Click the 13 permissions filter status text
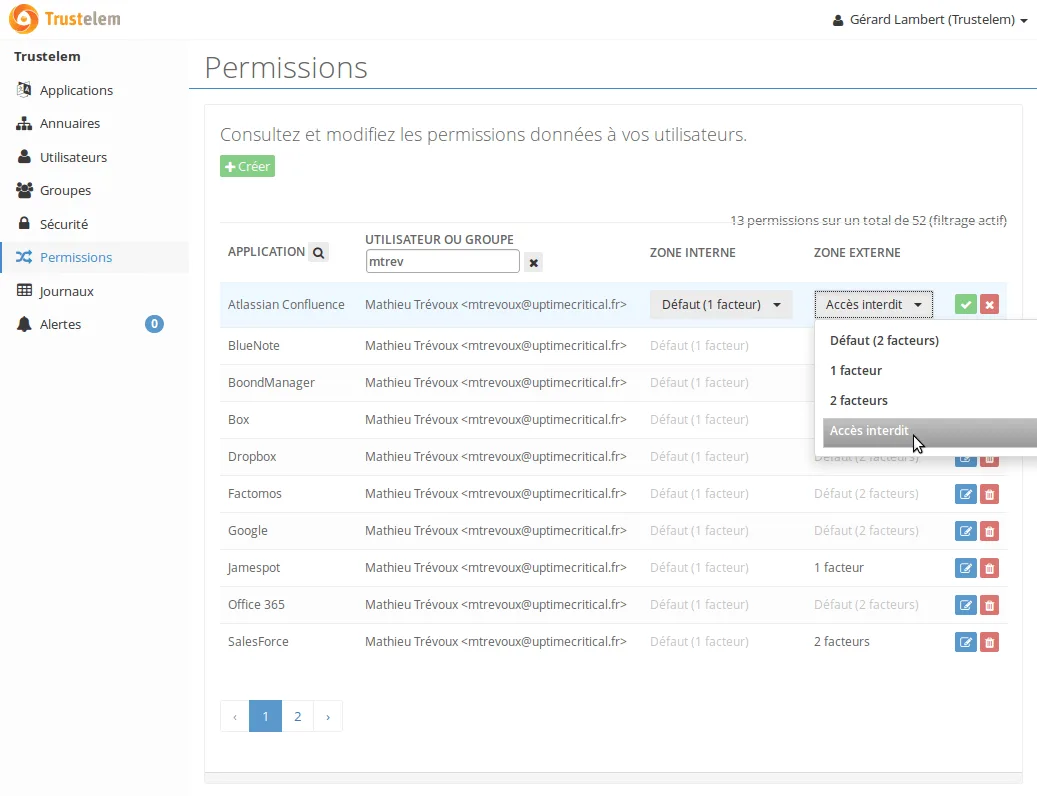Screen dimensions: 1037x796 (x=868, y=220)
